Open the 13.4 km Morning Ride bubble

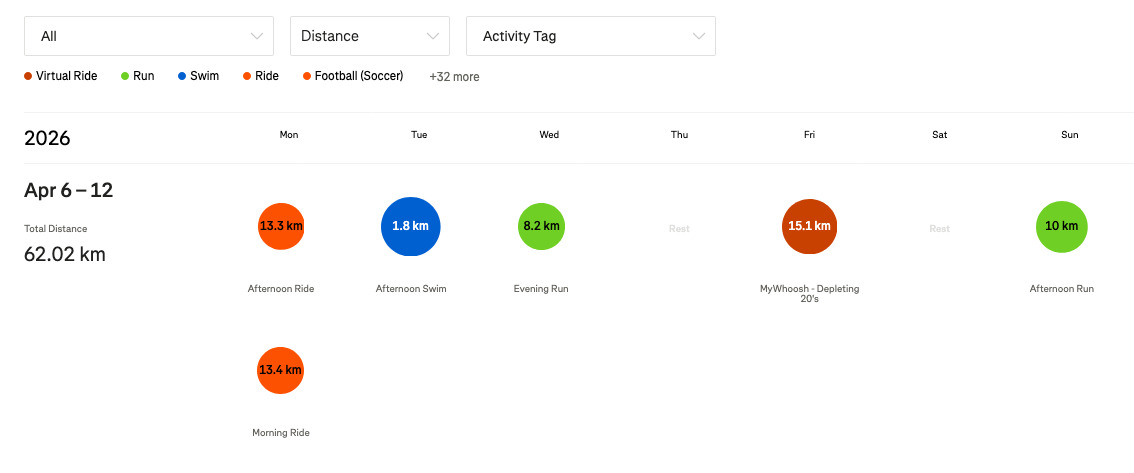point(280,370)
